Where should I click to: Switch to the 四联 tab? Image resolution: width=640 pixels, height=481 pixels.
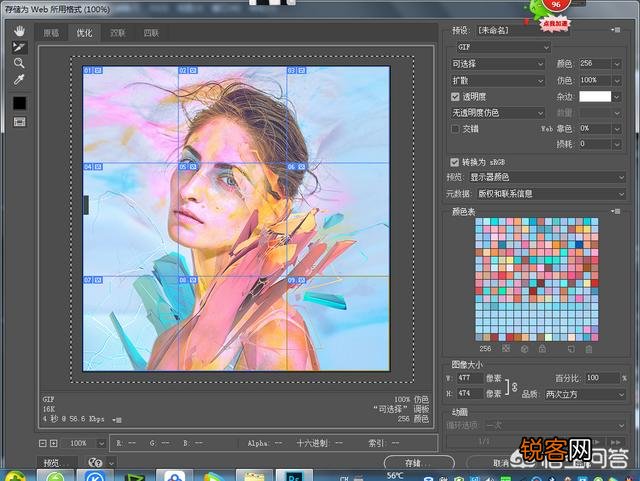(151, 33)
